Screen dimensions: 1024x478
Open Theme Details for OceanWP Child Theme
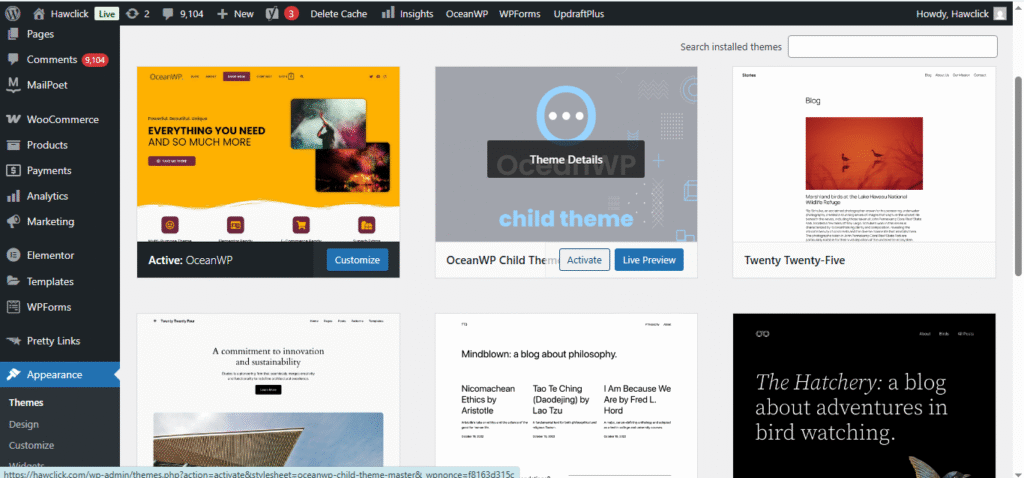(566, 159)
